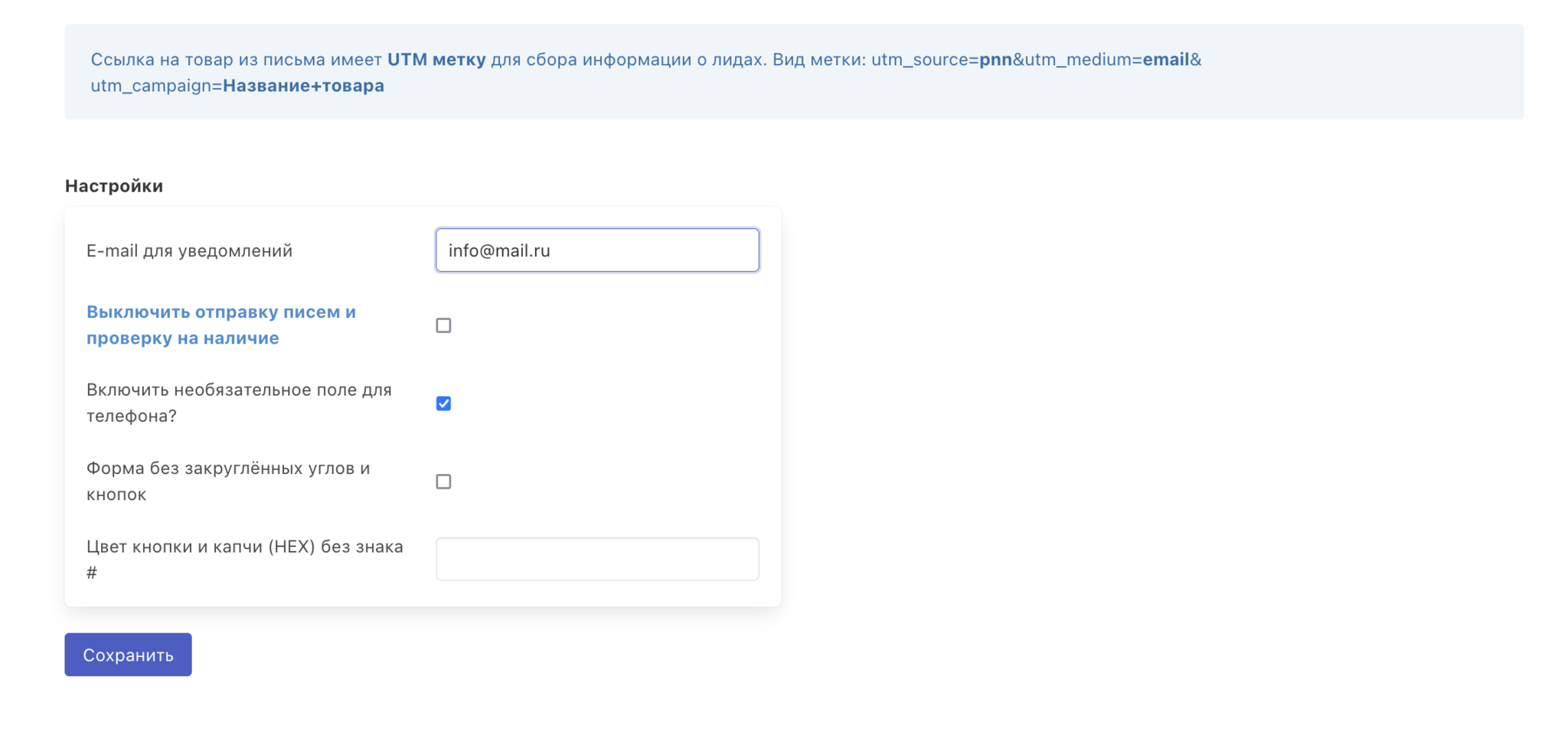Click the Сохранить button

[128, 655]
